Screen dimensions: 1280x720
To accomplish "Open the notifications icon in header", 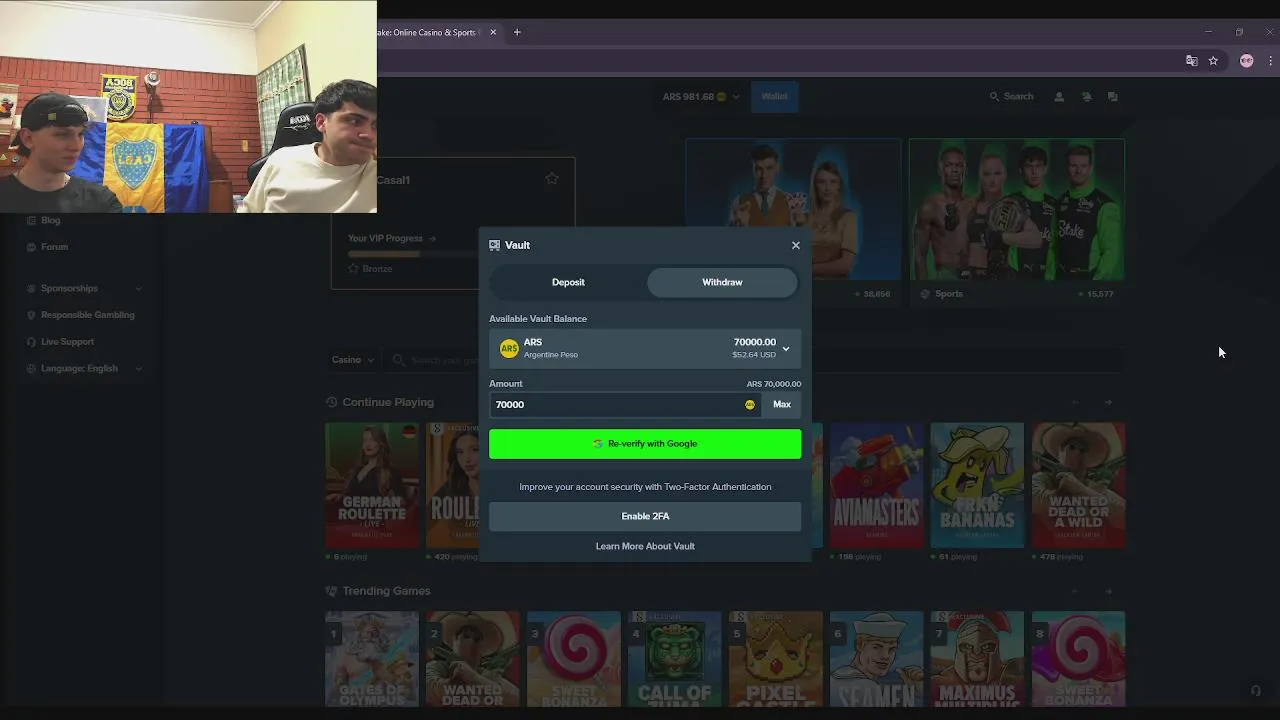I will point(1086,97).
